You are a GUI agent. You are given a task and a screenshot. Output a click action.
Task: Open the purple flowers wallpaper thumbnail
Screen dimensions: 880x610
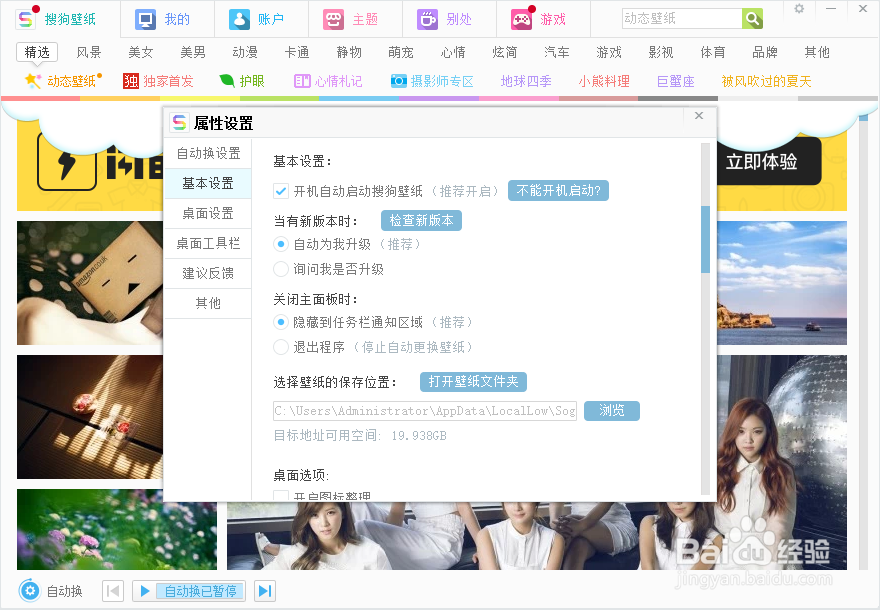(x=117, y=529)
